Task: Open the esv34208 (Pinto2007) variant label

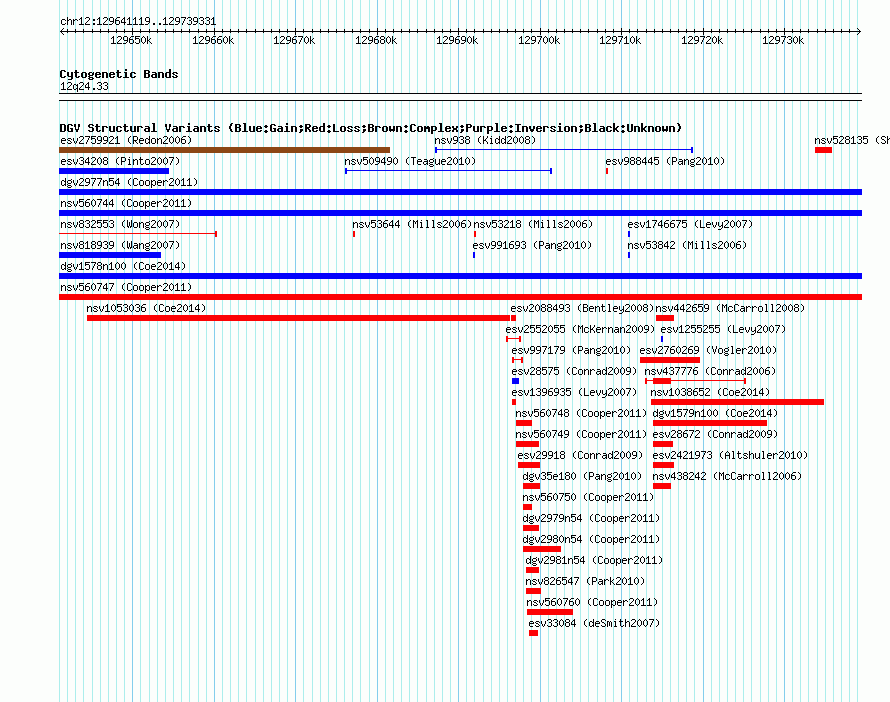Action: [x=120, y=161]
